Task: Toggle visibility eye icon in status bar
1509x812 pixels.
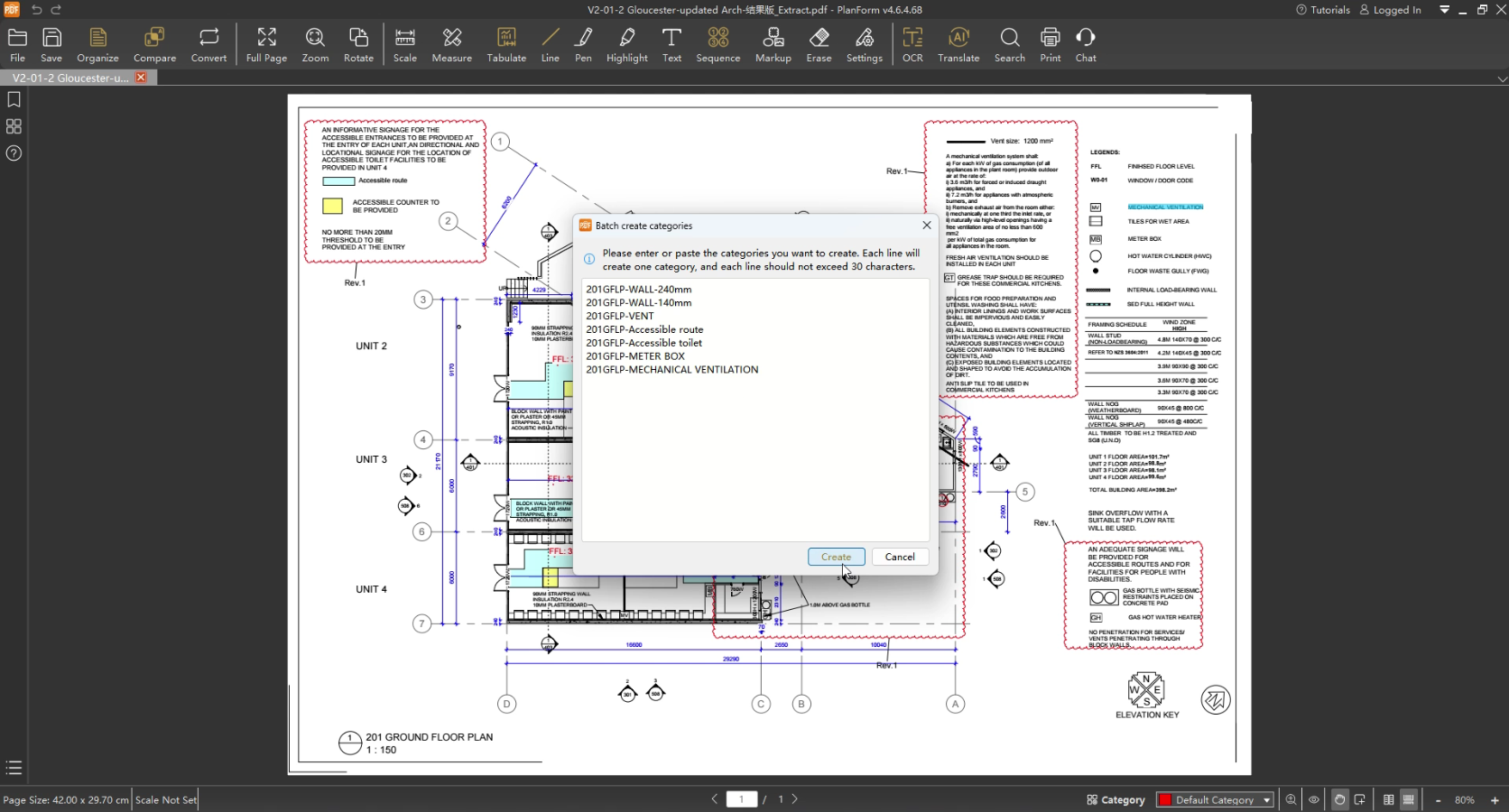Action: click(x=1314, y=799)
